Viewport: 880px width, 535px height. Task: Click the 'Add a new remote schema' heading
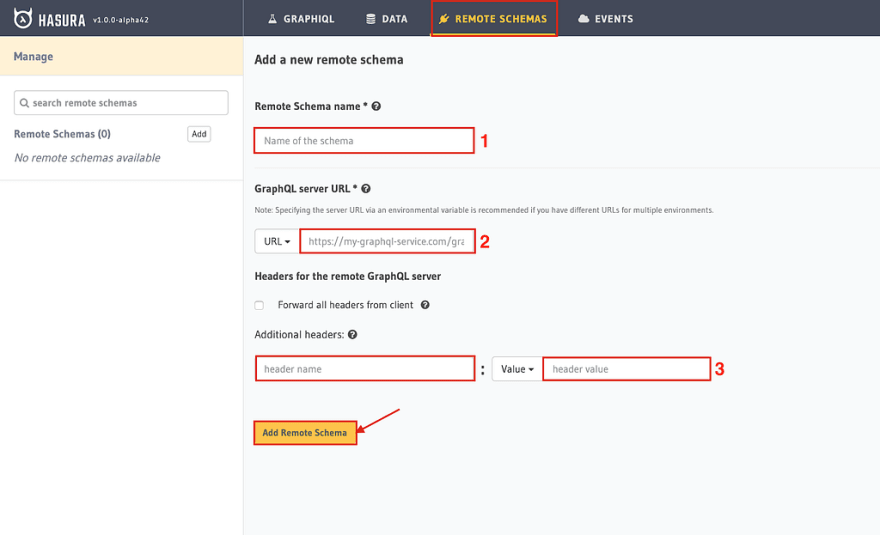point(329,60)
